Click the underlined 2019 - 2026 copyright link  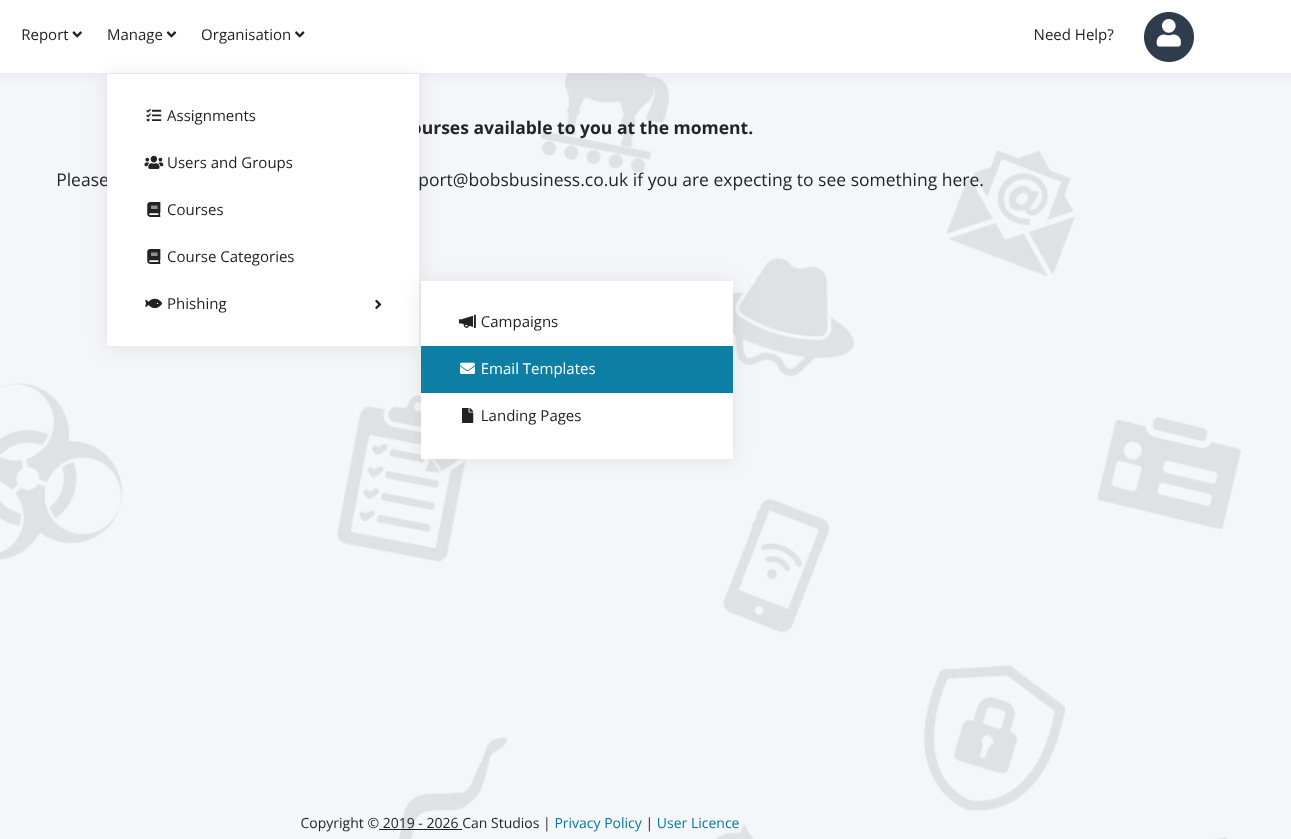[x=420, y=823]
